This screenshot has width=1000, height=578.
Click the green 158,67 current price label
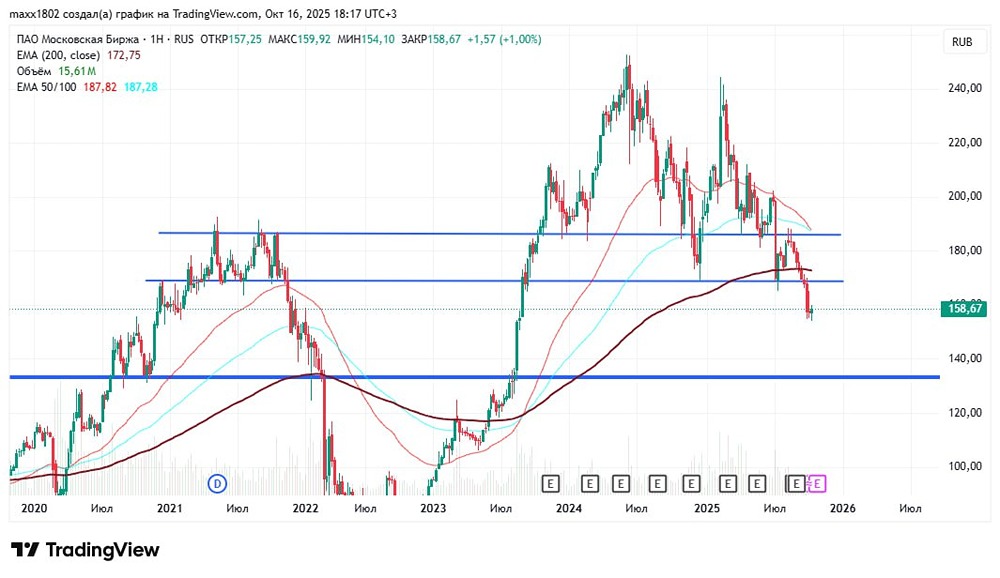tap(965, 309)
